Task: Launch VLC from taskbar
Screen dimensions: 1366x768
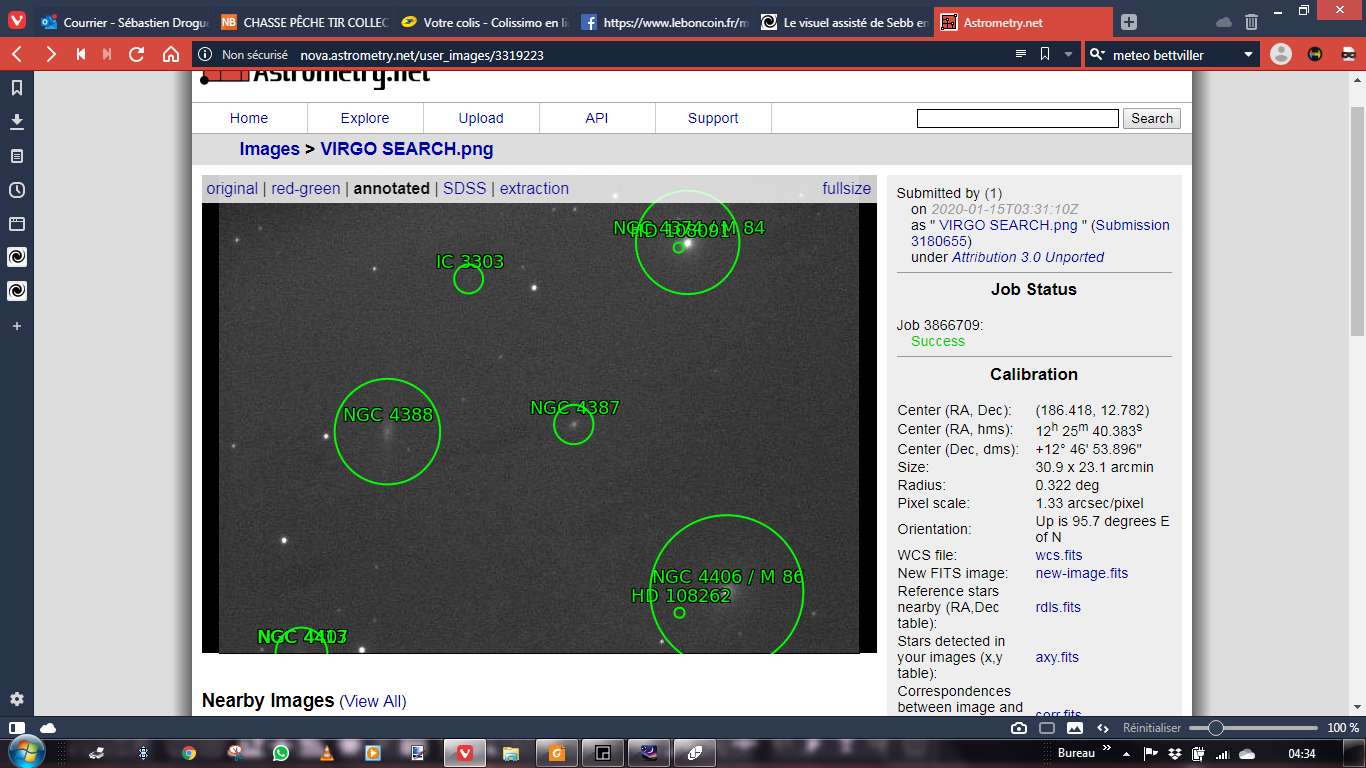Action: [x=326, y=752]
